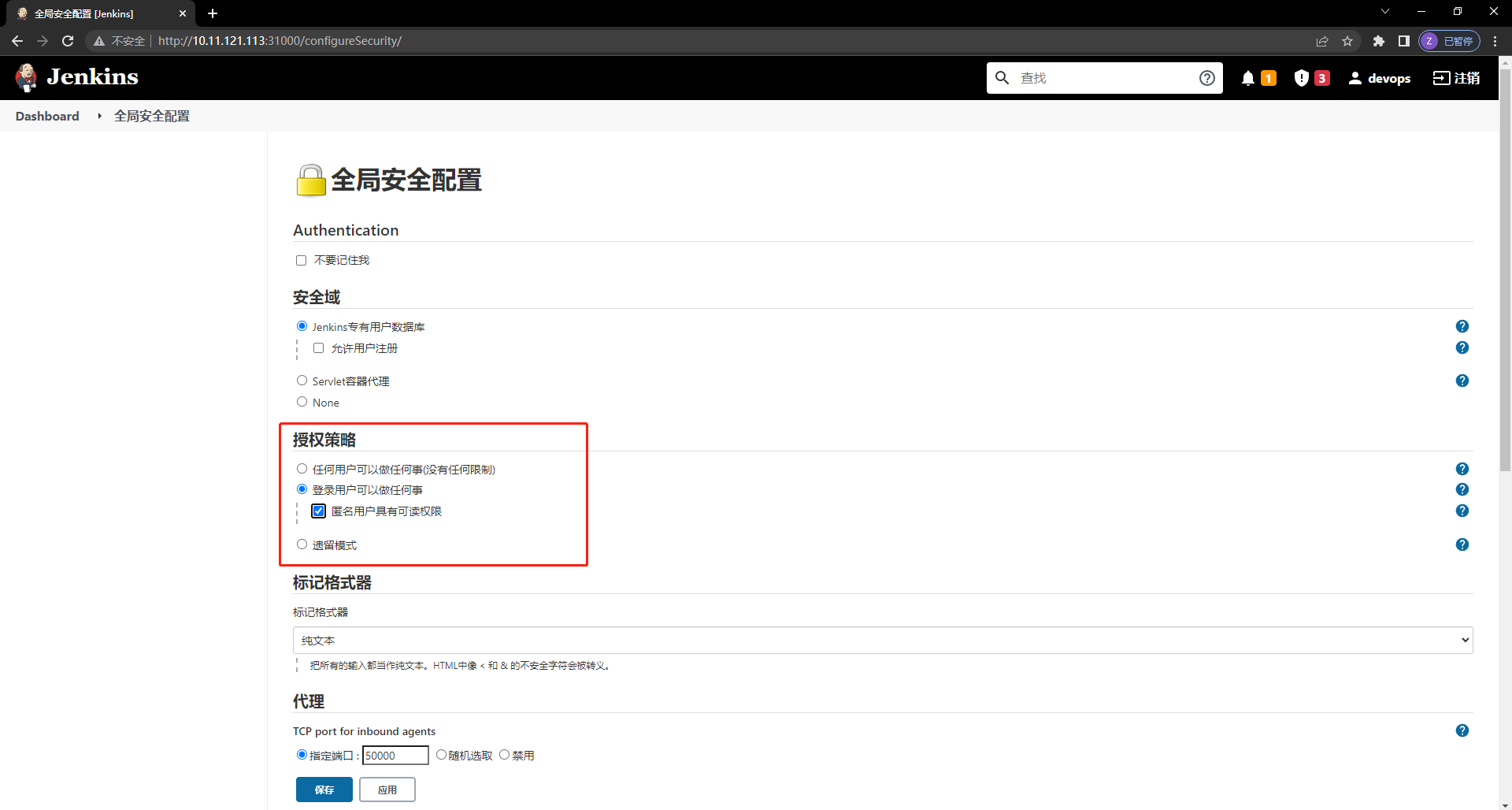Open the browser profile button 已暂停
1512x810 pixels.
click(x=1449, y=41)
